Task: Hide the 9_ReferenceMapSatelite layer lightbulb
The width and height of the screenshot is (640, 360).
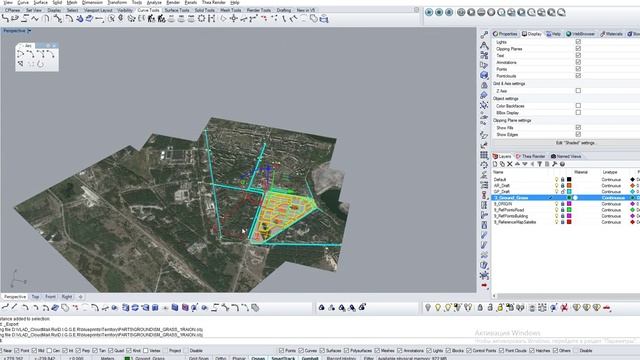Action: pyautogui.click(x=556, y=222)
